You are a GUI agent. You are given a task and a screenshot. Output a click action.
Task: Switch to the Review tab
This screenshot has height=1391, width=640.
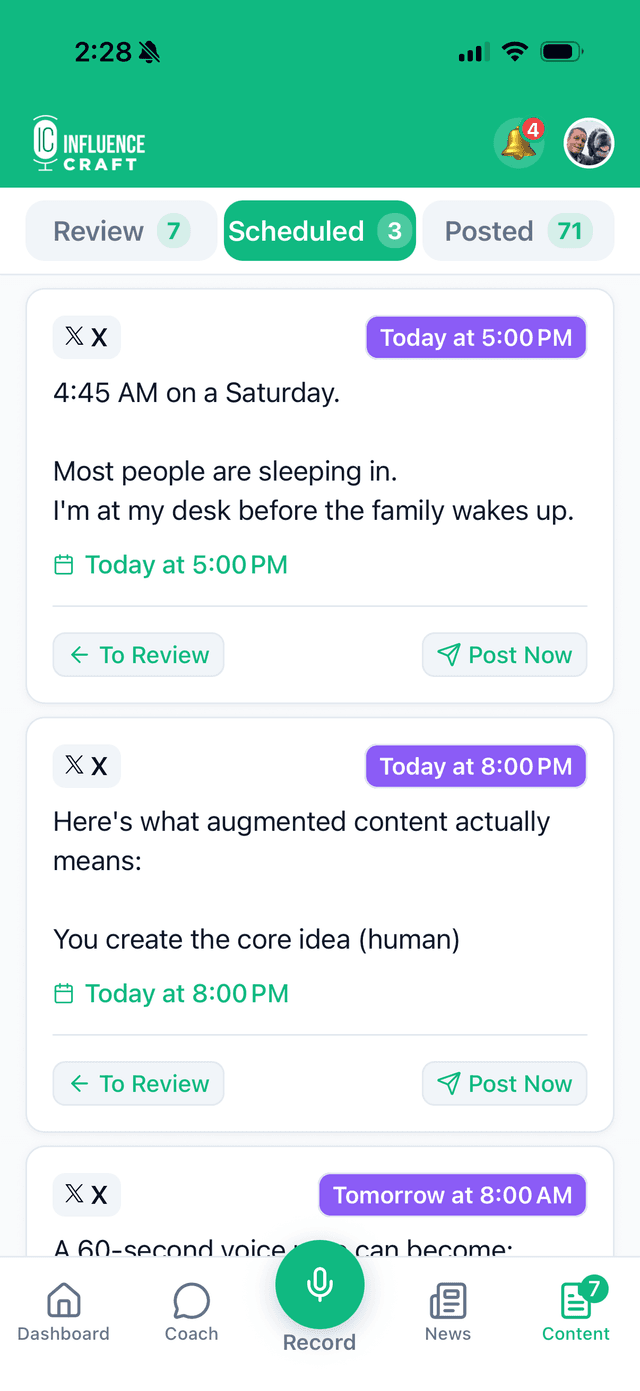tap(120, 231)
